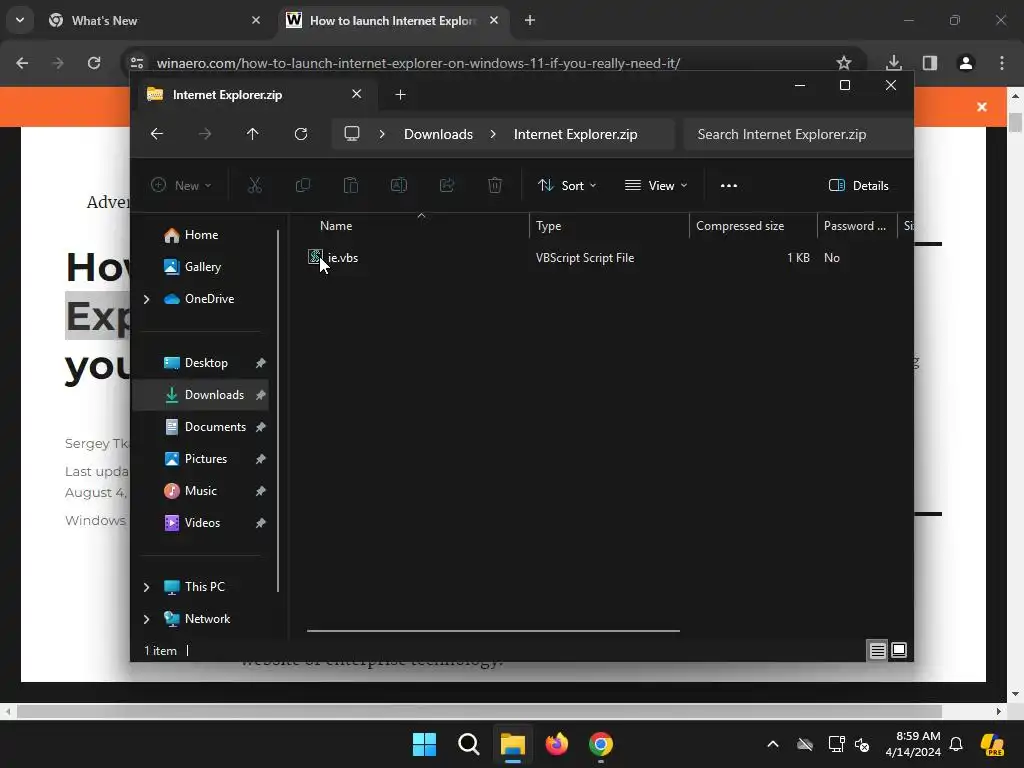Viewport: 1024px width, 768px height.
Task: Expand chevron before Downloads in address bar
Action: 382,134
